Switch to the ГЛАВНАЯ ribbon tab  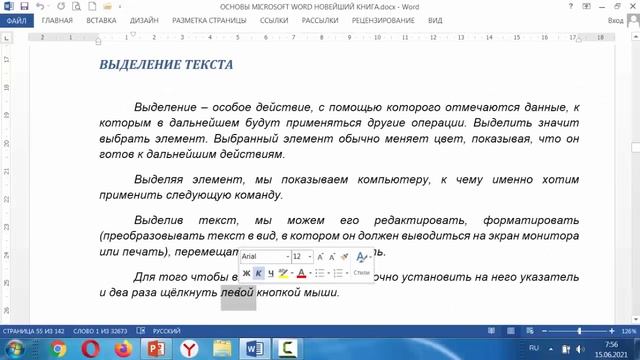pos(57,20)
